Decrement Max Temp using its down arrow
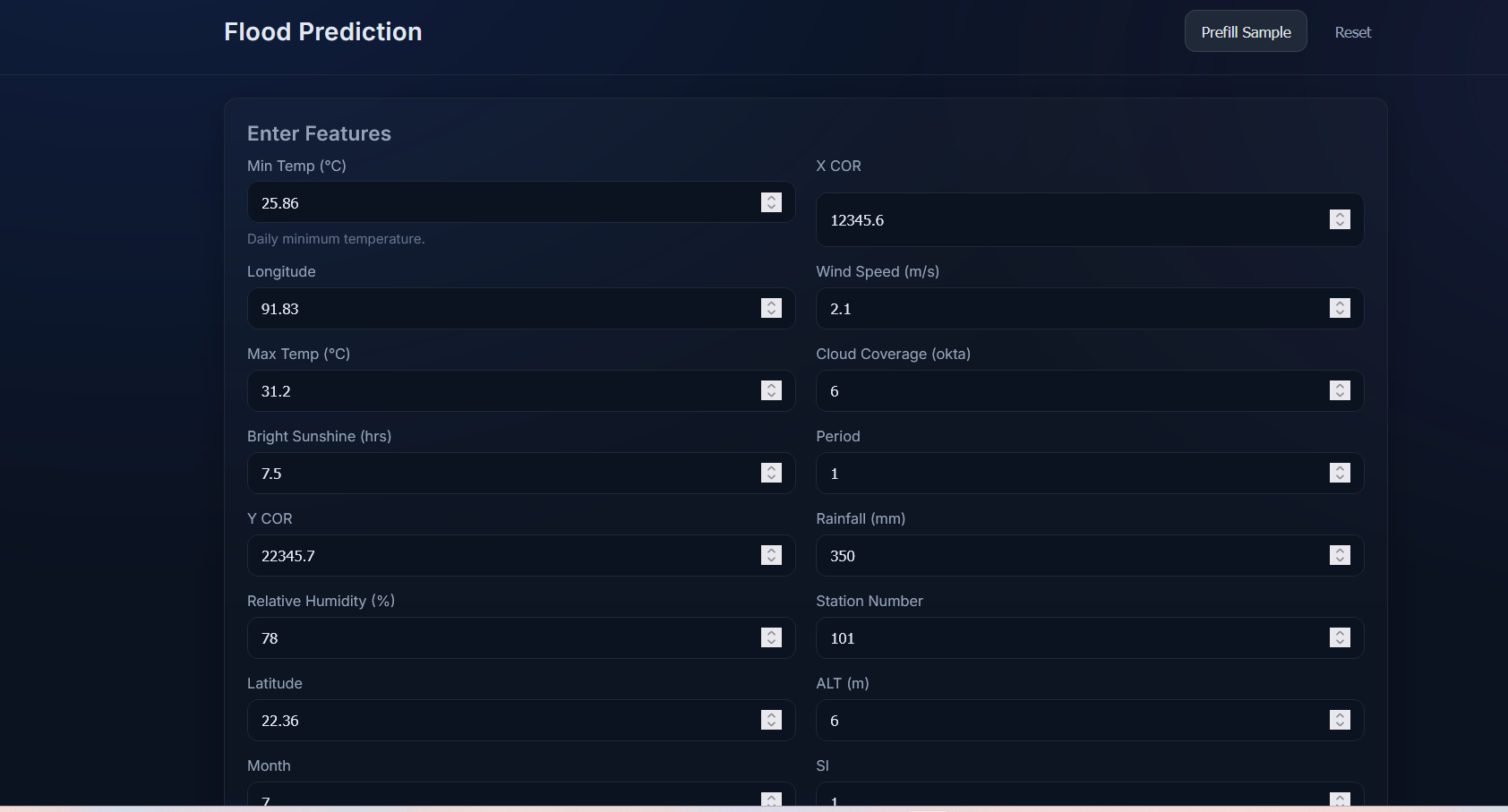Screen dimensions: 1508x812 pos(770,395)
